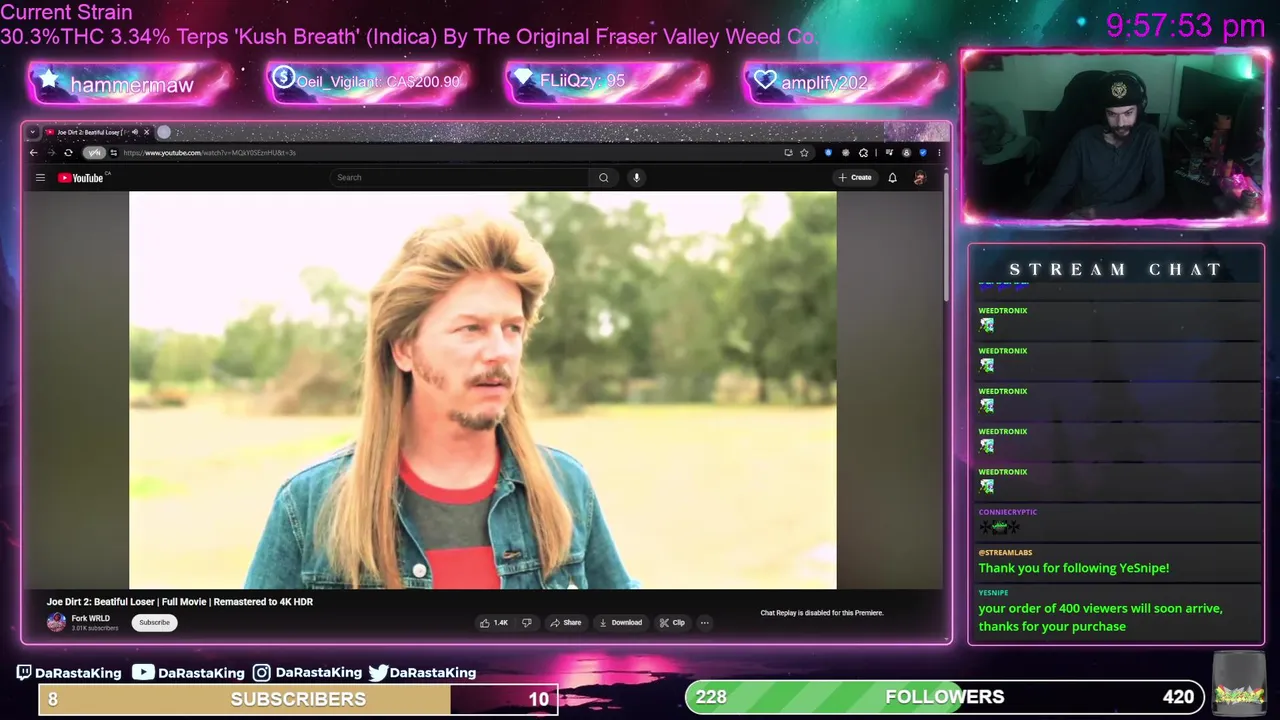1280x720 pixels.
Task: Open the more actions three-dot menu
Action: [704, 623]
